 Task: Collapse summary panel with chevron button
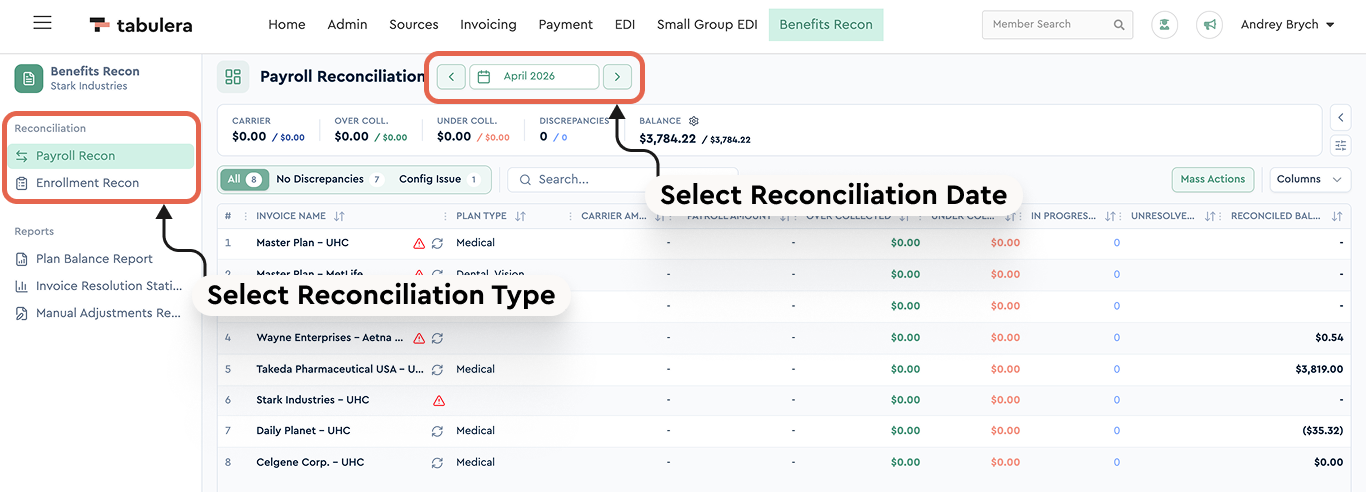click(1341, 118)
